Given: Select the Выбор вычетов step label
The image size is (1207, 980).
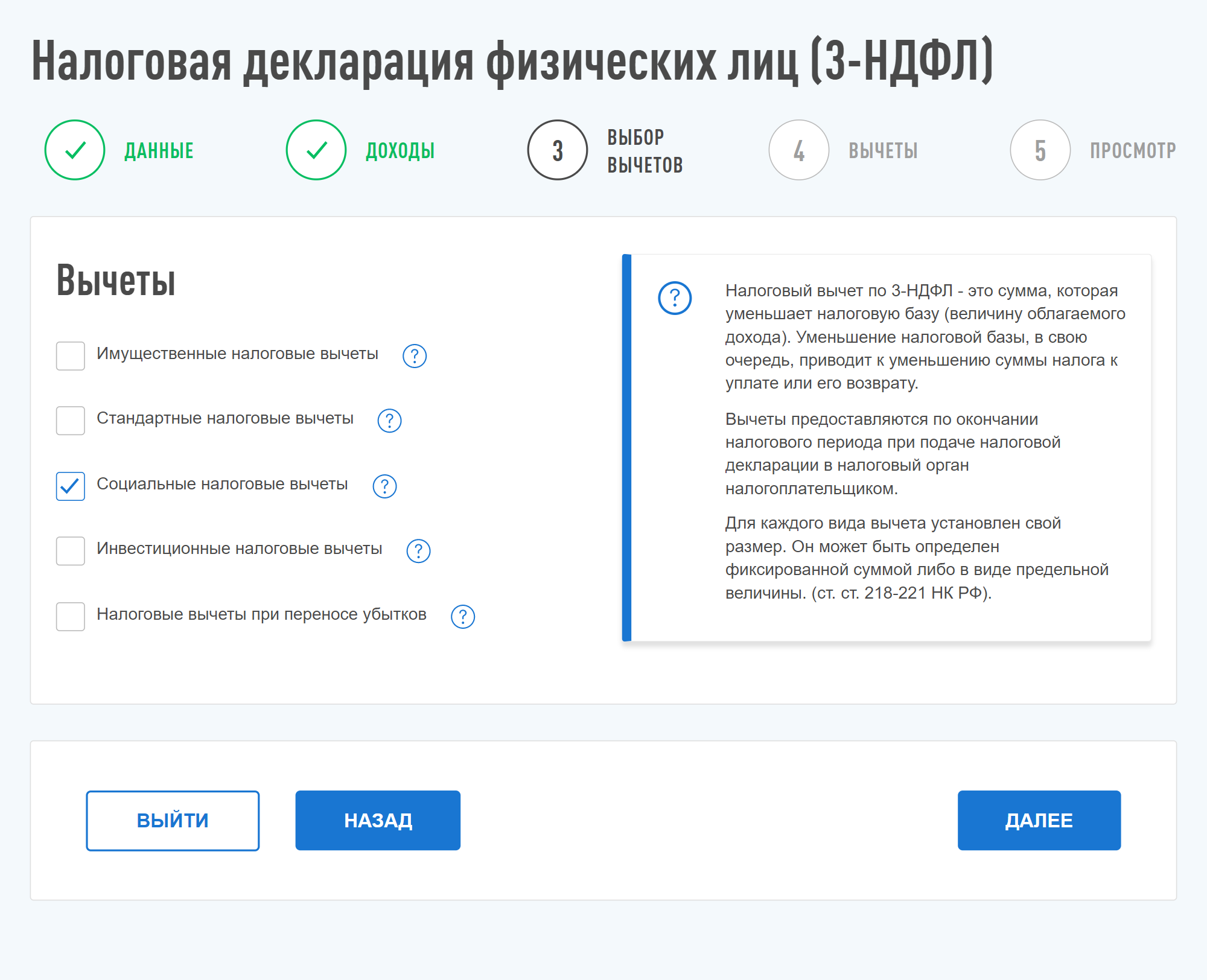Looking at the screenshot, I should coord(645,151).
